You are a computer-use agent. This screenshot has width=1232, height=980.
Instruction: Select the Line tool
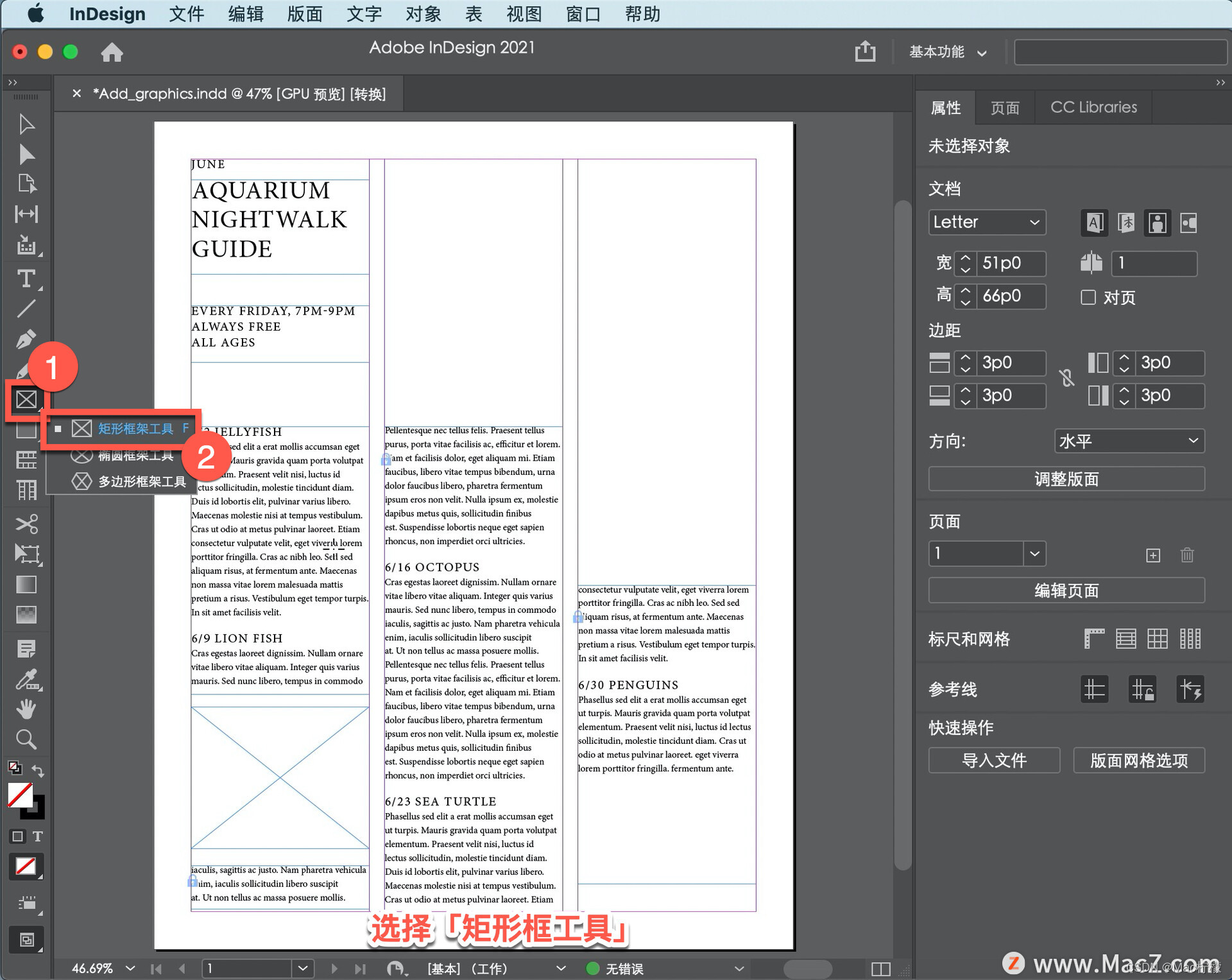pos(26,309)
